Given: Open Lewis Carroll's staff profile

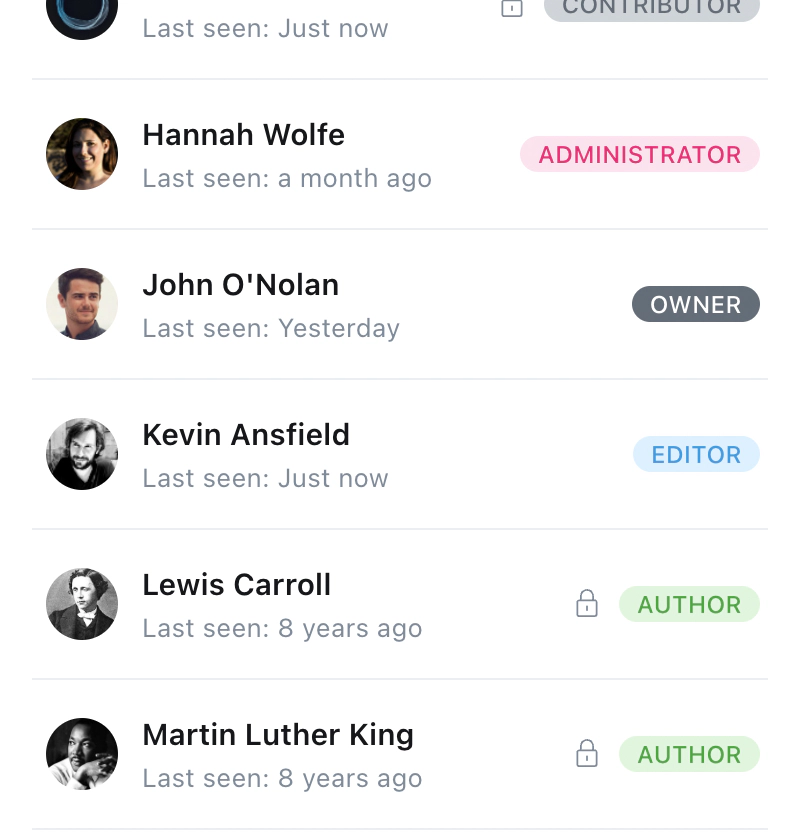Looking at the screenshot, I should (236, 584).
